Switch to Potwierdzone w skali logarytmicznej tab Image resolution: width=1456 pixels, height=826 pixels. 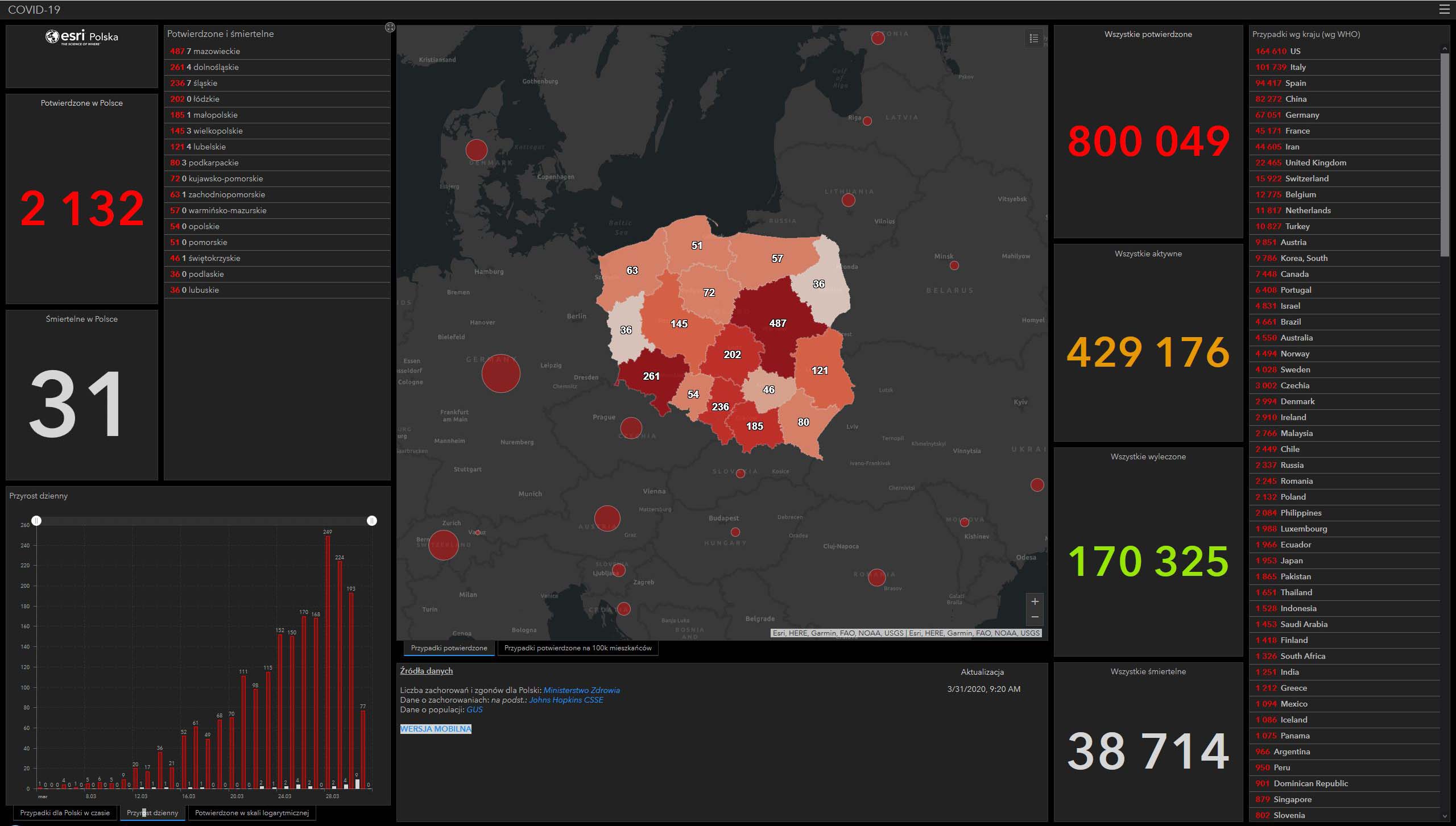pyautogui.click(x=251, y=813)
